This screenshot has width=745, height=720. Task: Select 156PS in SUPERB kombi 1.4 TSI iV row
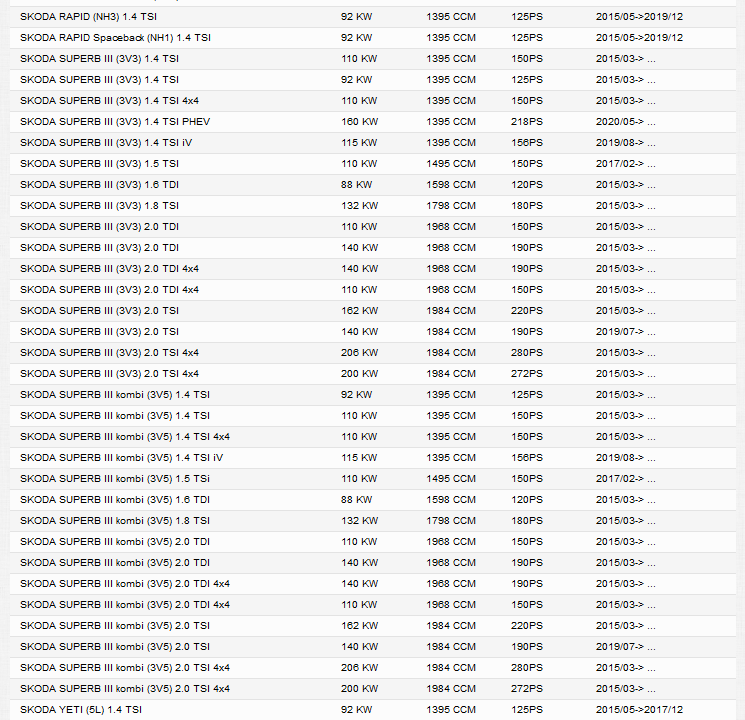pyautogui.click(x=527, y=458)
